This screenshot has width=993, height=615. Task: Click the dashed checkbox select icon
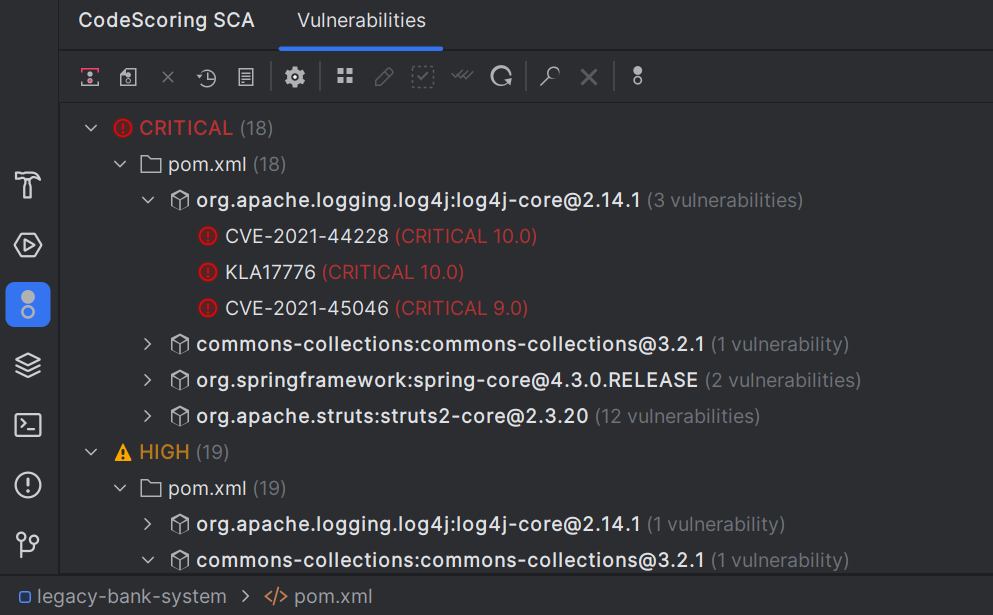422,77
